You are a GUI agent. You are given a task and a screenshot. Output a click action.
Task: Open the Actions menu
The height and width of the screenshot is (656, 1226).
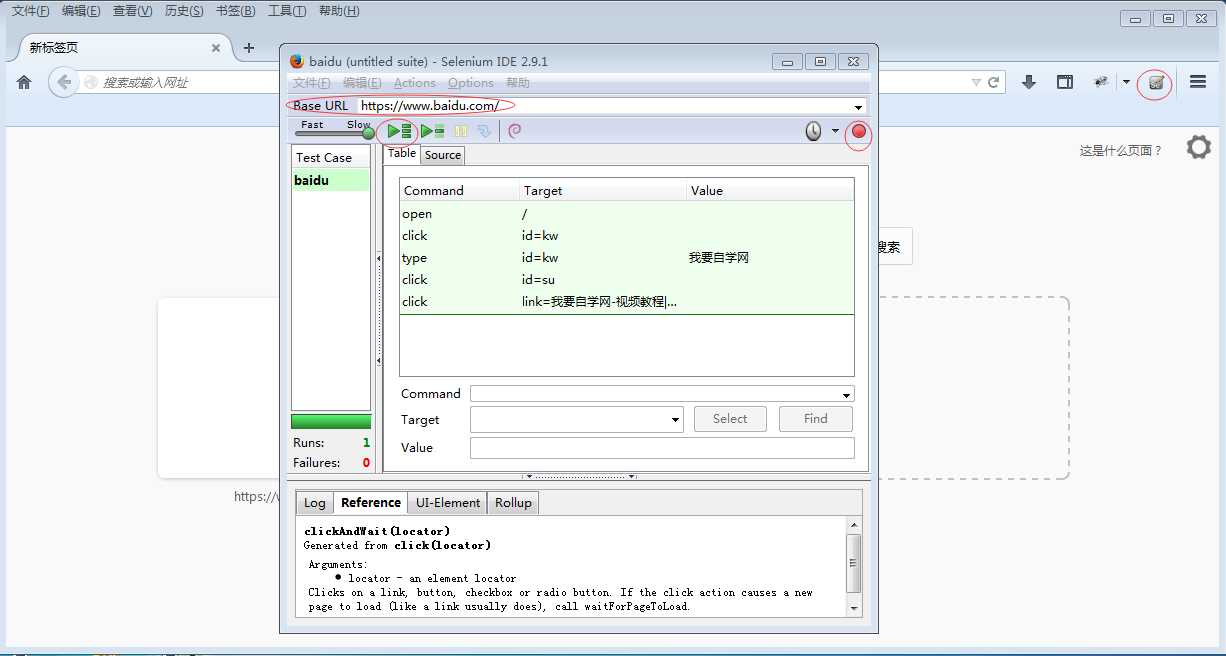(x=414, y=83)
